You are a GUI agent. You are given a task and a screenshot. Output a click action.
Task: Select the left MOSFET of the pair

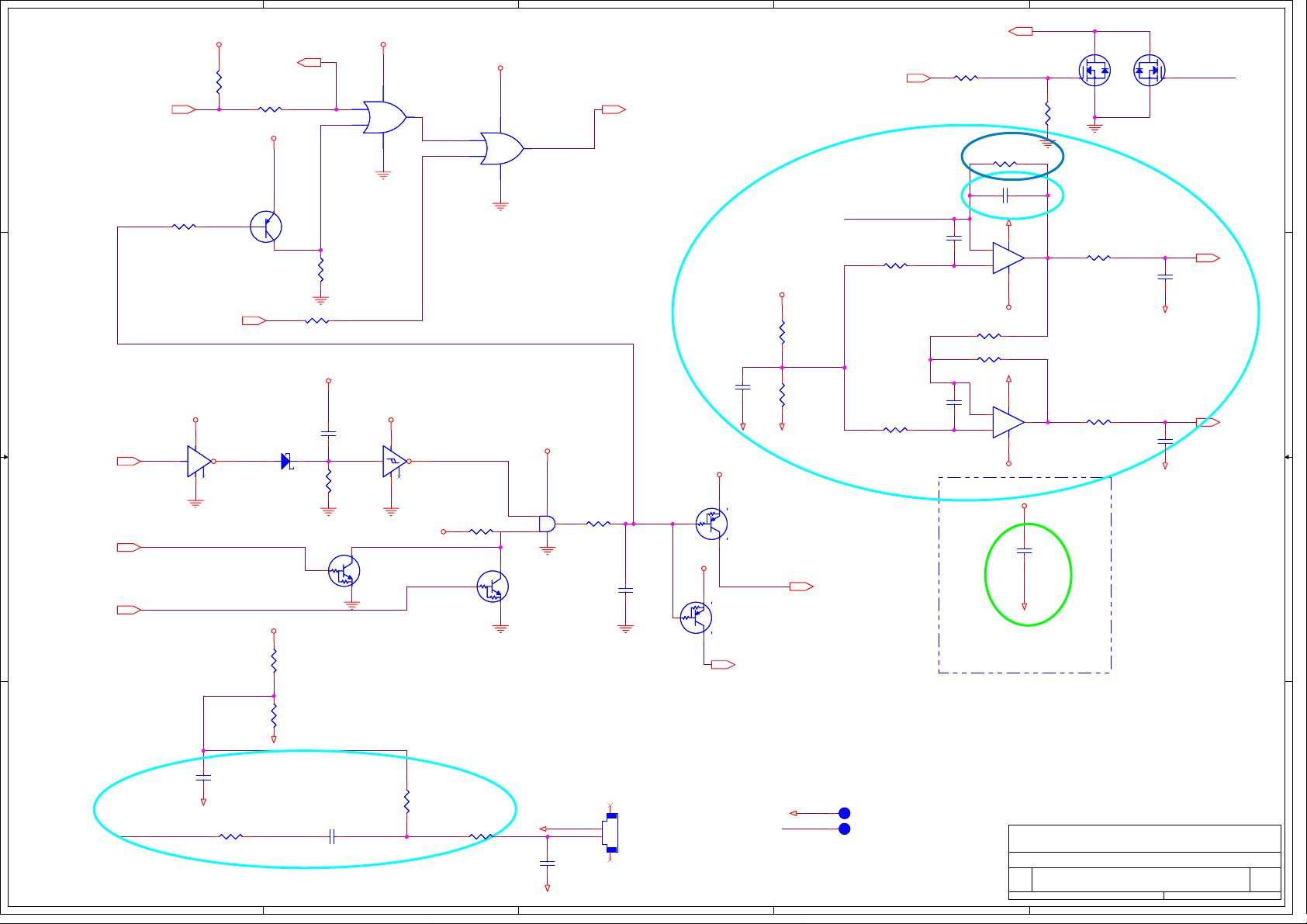[x=1094, y=71]
